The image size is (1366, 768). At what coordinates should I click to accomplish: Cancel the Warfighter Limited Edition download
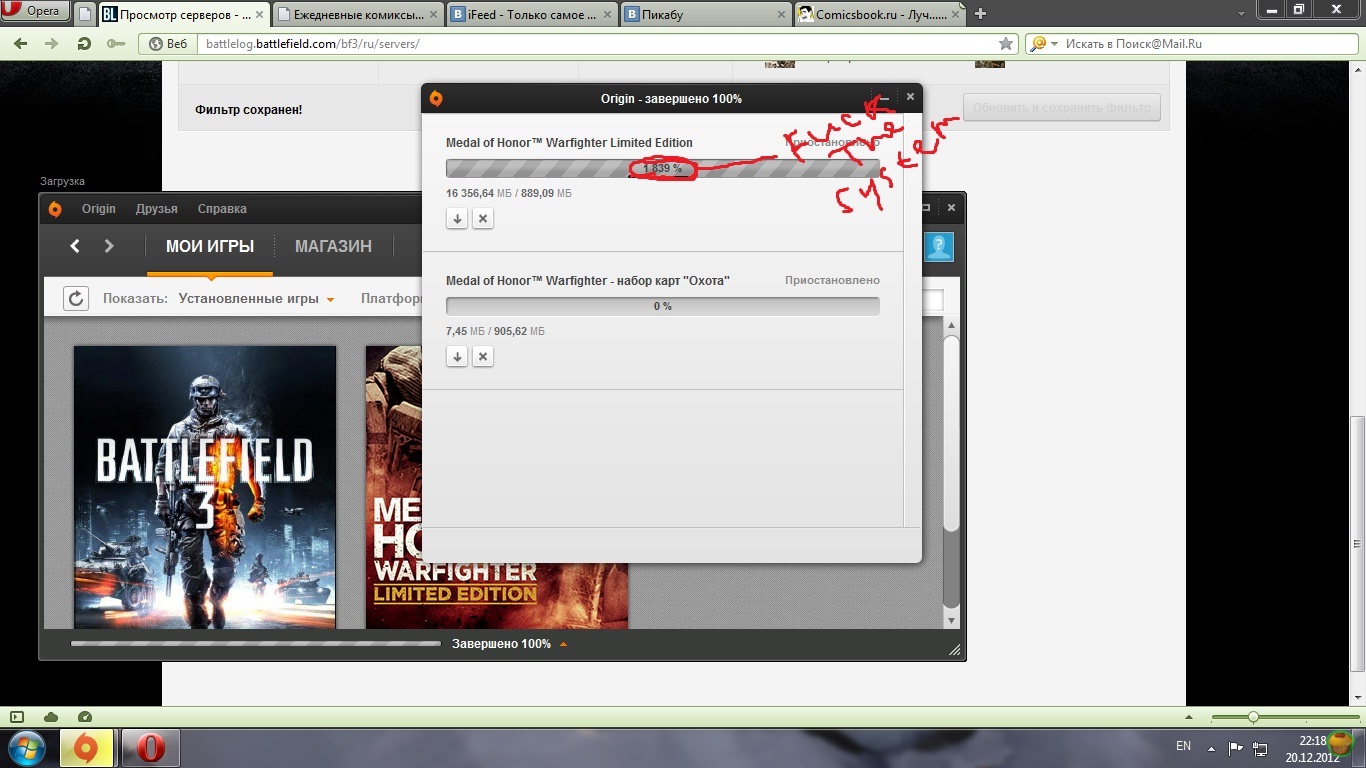point(483,218)
